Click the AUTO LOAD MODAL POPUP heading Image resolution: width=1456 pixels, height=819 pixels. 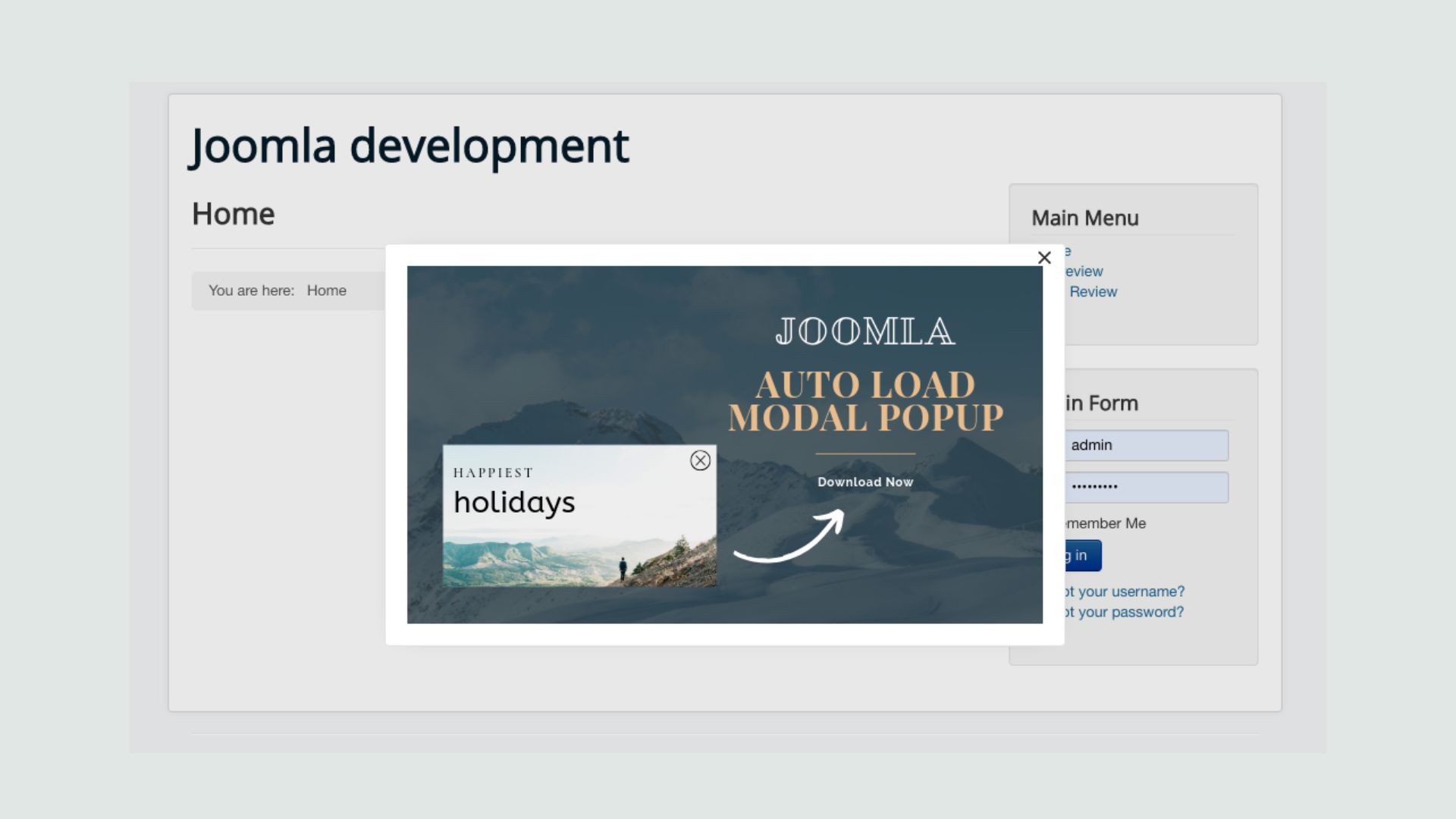[865, 401]
